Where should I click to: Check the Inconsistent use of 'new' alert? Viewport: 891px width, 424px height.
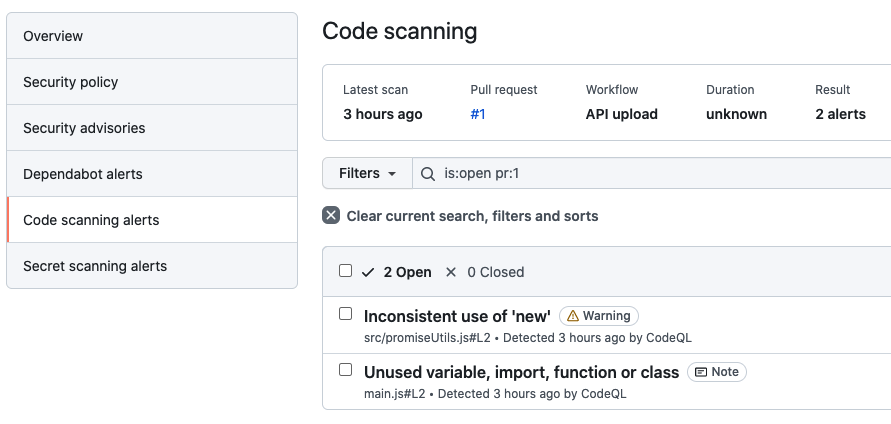[x=345, y=314]
